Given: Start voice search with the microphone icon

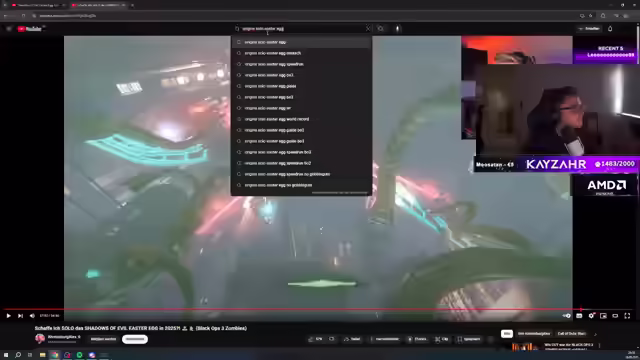Looking at the screenshot, I should (x=398, y=29).
